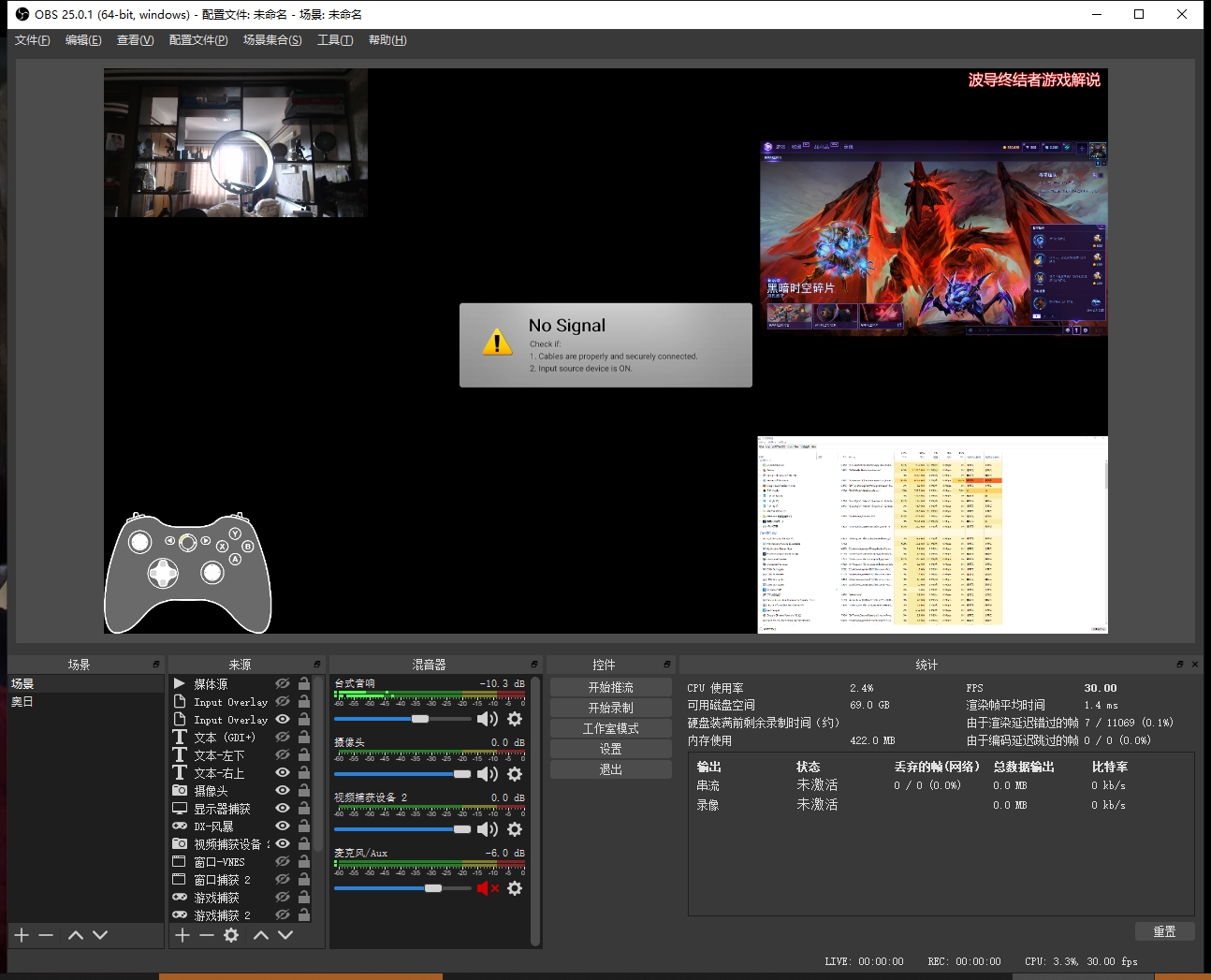Move selected scene up in 场景 panel
This screenshot has width=1211, height=980.
tap(76, 935)
